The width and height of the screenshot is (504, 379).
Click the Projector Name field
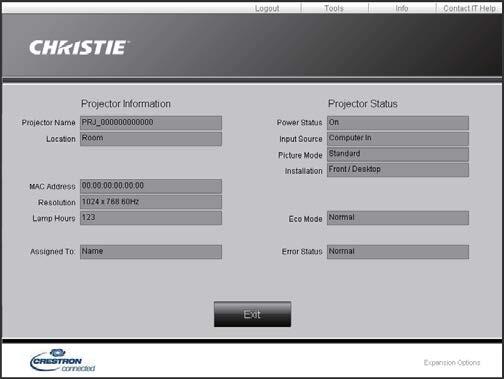click(151, 123)
